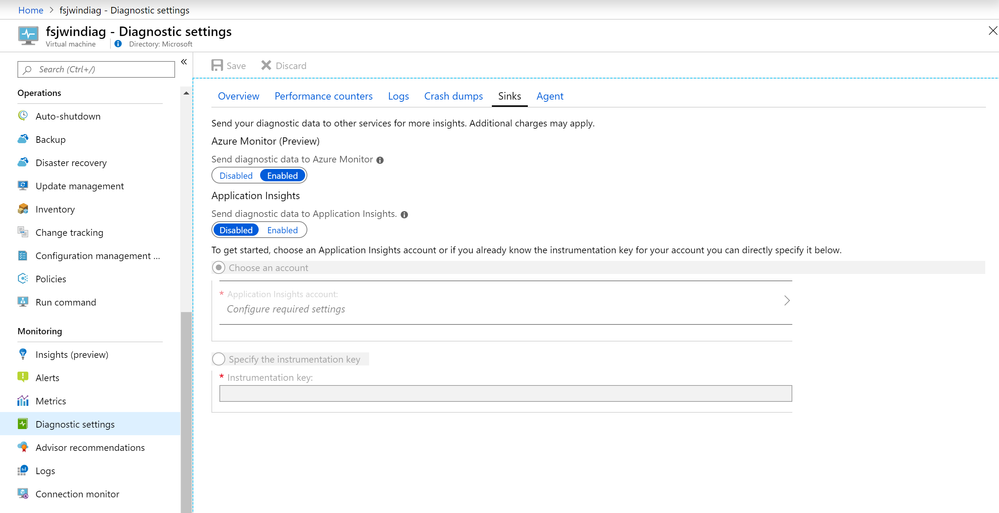Click the Auto-shutdown clock icon
The height and width of the screenshot is (513, 999).
click(x=23, y=116)
